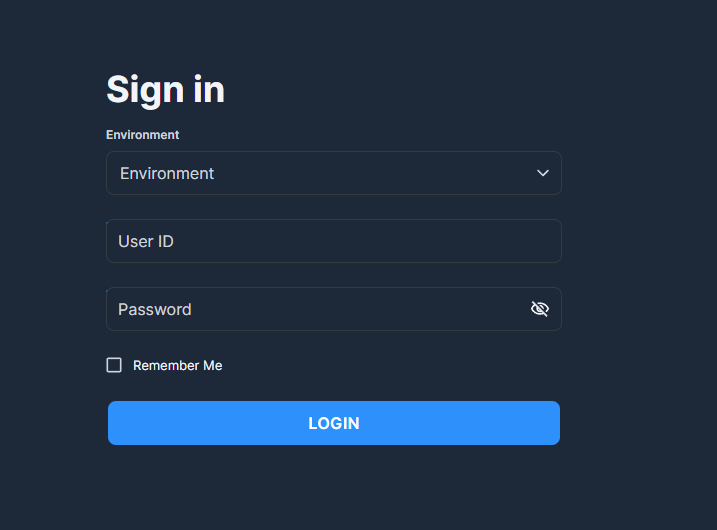This screenshot has height=530, width=717.
Task: Focus the Password input field
Action: pos(334,309)
